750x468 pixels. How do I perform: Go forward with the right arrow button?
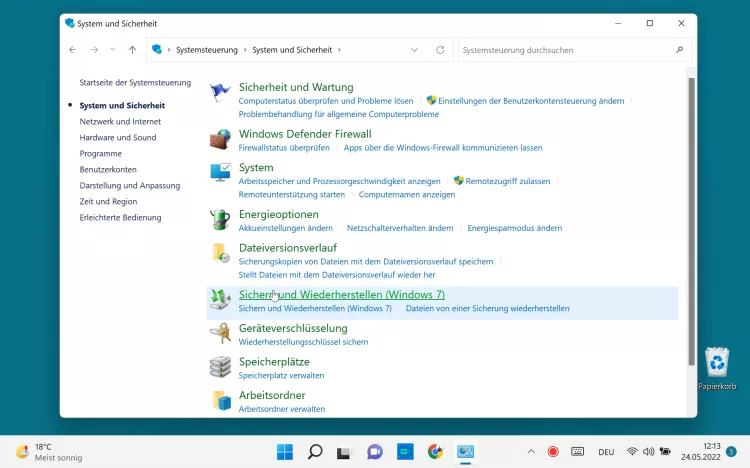[x=94, y=50]
